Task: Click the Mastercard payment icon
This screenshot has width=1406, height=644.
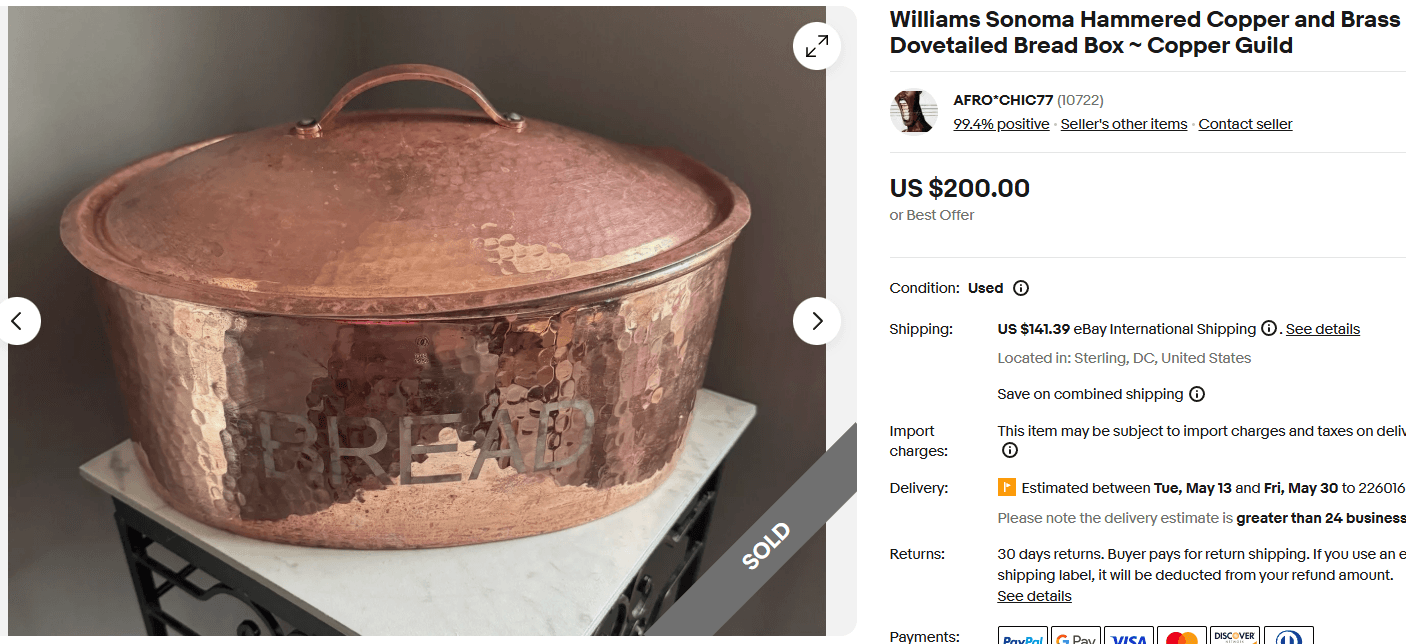Action: tap(1182, 635)
